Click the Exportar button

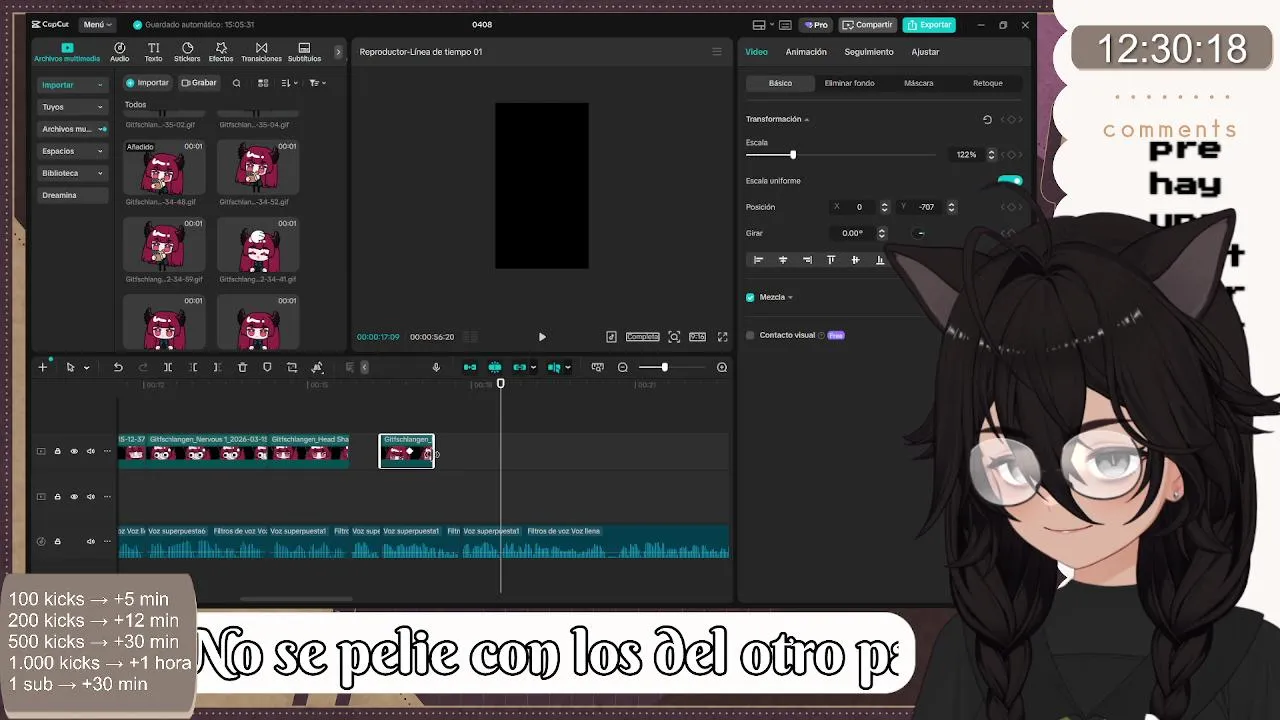click(x=929, y=25)
